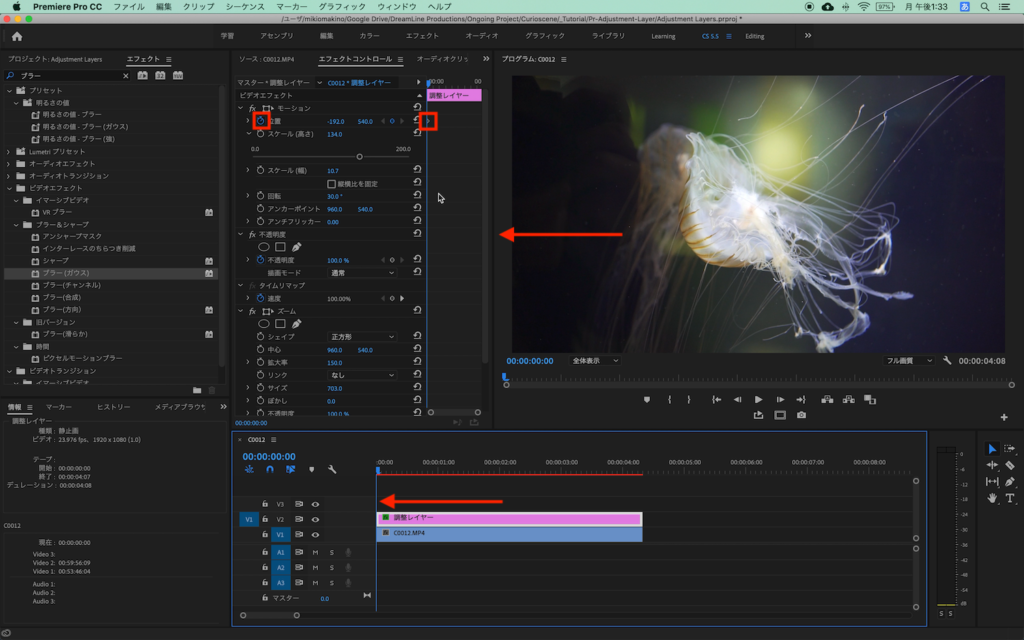This screenshot has height=640, width=1024.
Task: Click the Home icon
Action: pyautogui.click(x=17, y=36)
